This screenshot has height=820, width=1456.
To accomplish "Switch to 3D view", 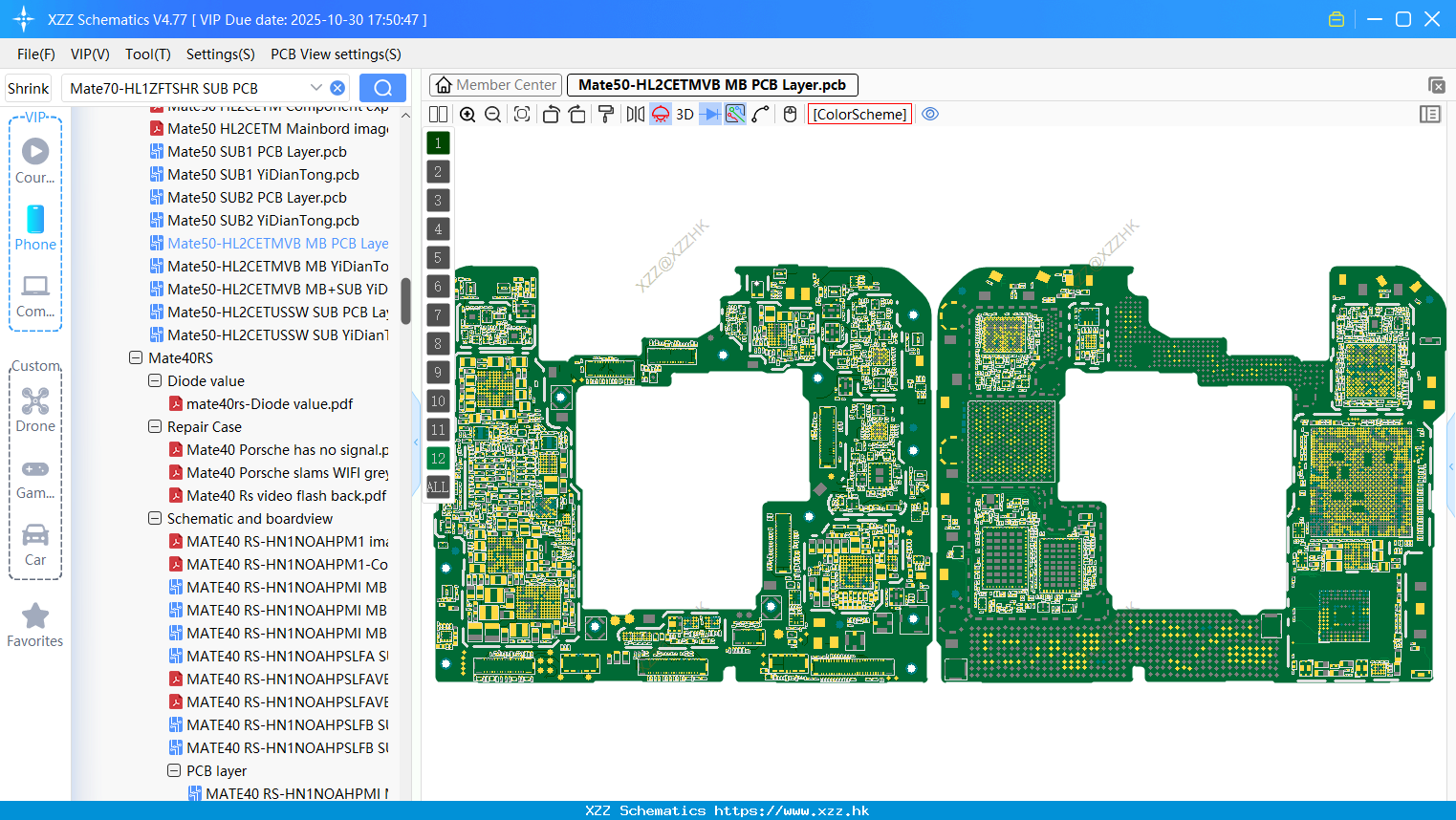I will tap(685, 115).
